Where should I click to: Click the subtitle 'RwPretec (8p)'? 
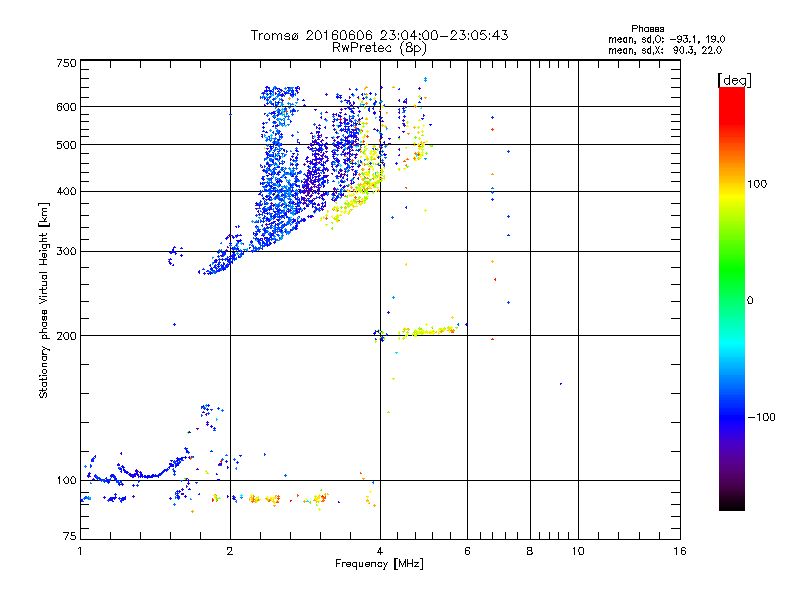[379, 48]
